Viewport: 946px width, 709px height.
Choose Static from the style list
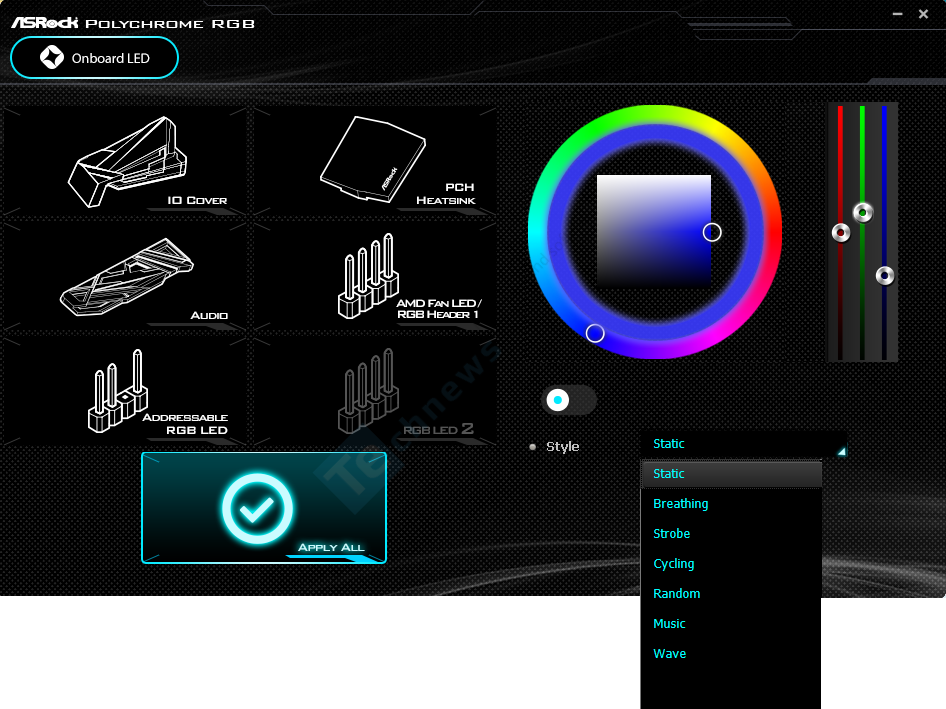pyautogui.click(x=731, y=474)
